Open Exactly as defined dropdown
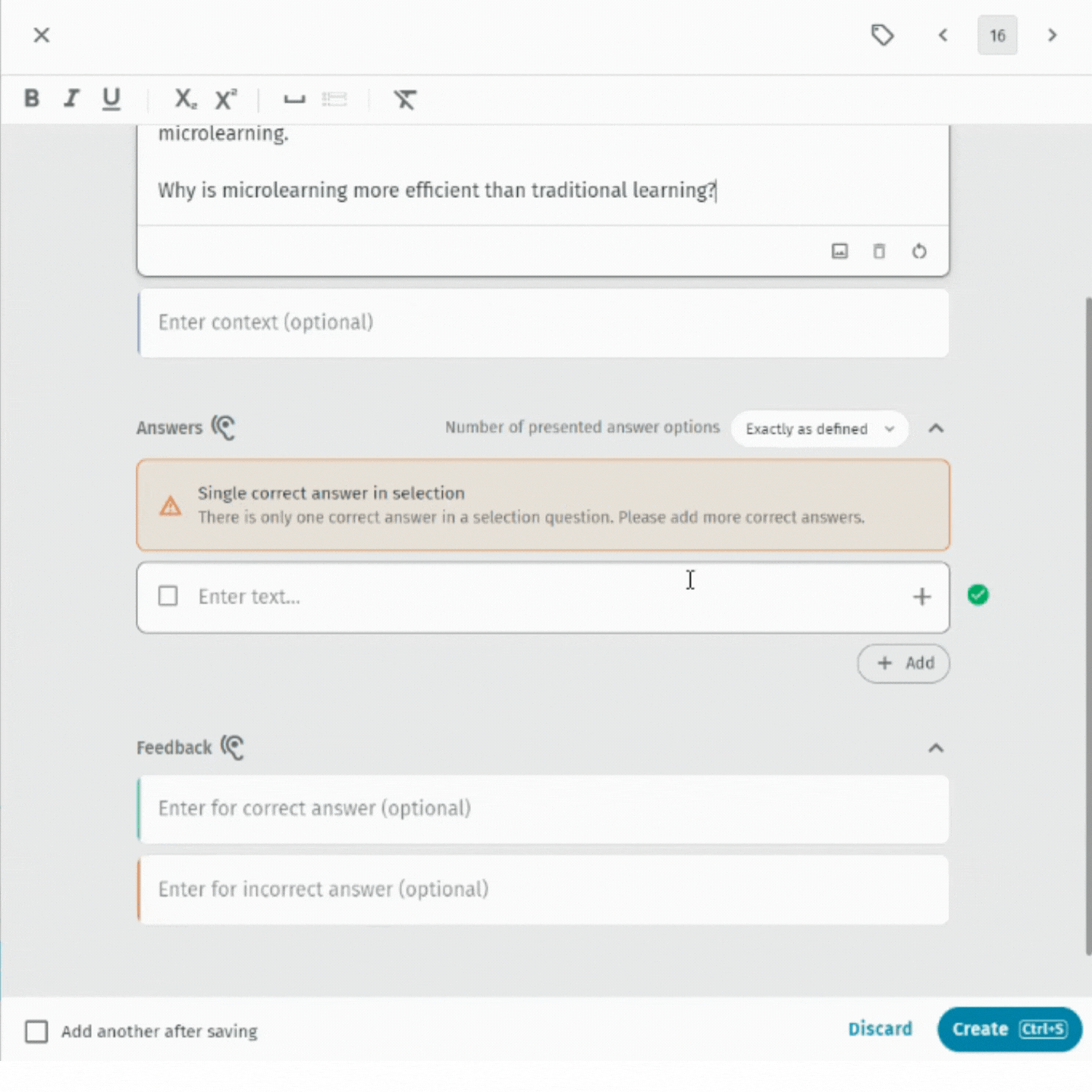This screenshot has height=1092, width=1092. (x=819, y=429)
